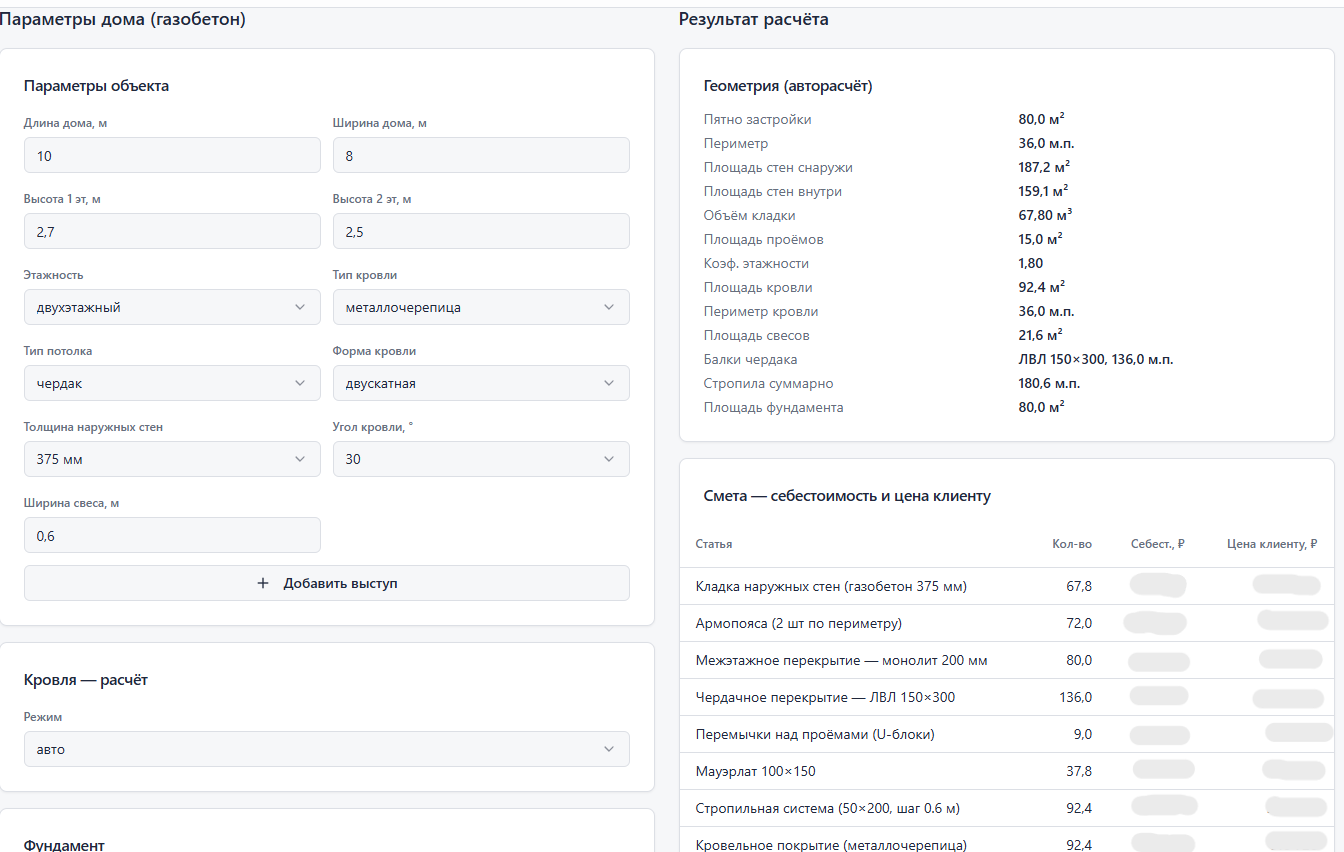Click the Мауэрлат quantity 37,8

pyautogui.click(x=1079, y=771)
